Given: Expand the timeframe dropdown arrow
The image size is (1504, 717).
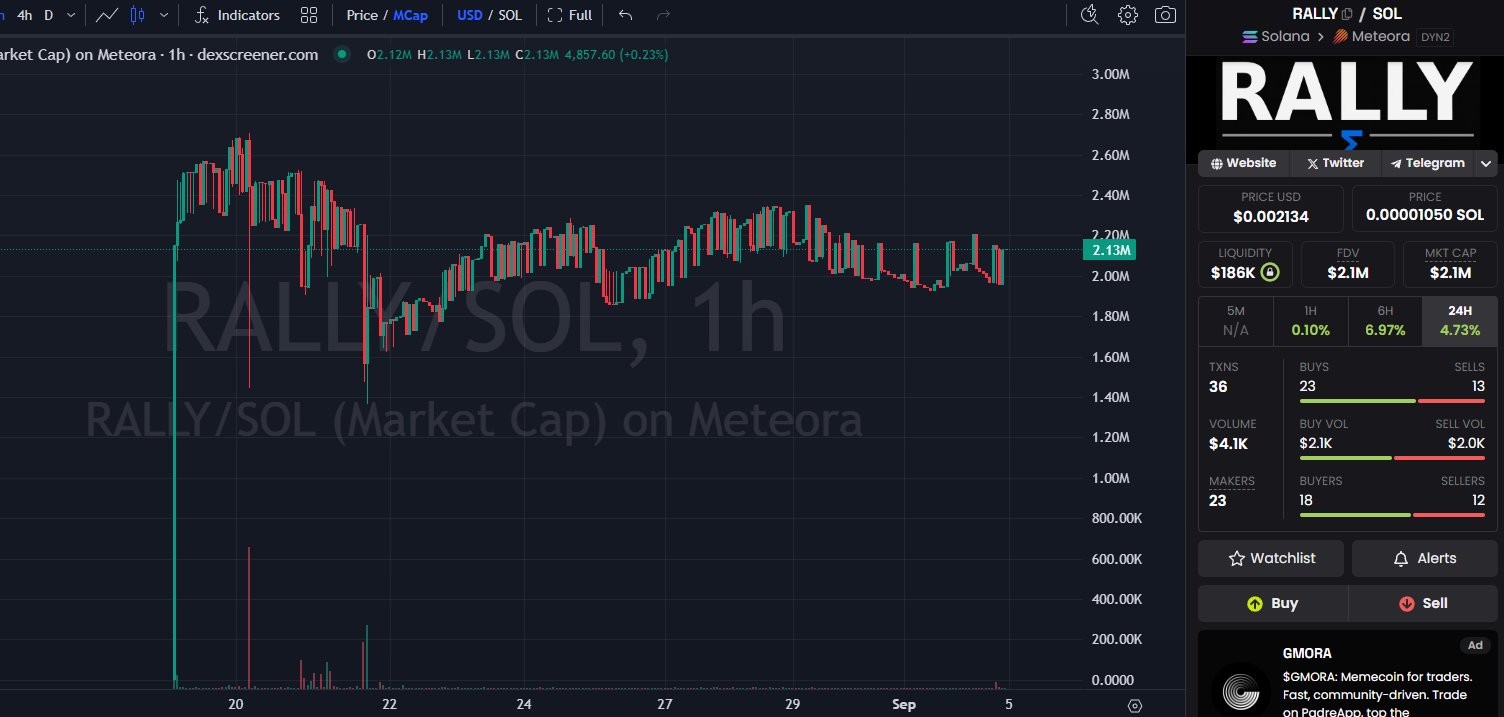Looking at the screenshot, I should point(71,15).
